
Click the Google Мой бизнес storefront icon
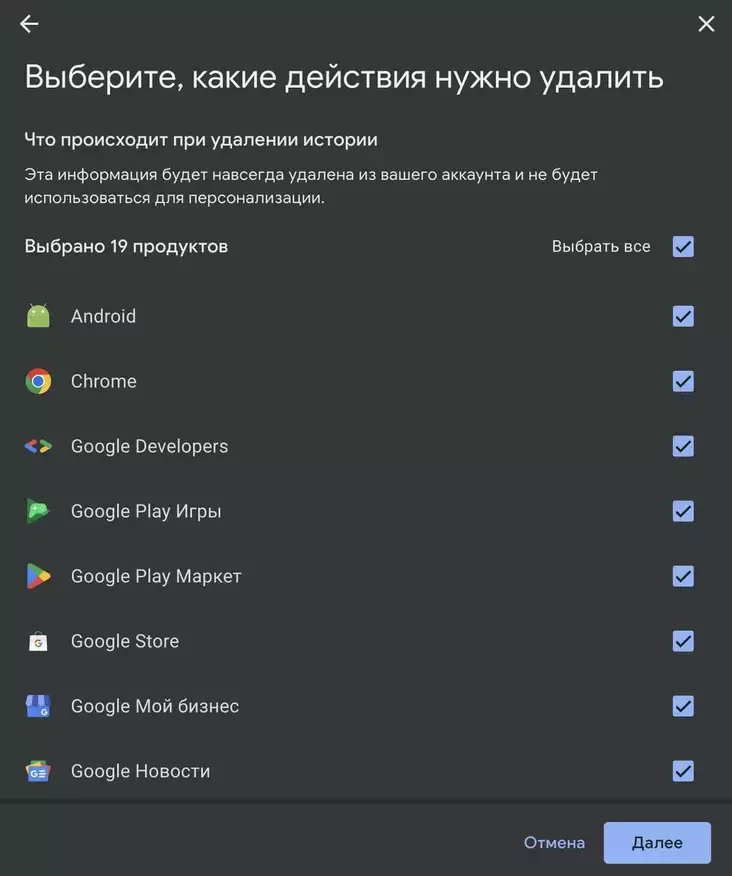point(38,706)
